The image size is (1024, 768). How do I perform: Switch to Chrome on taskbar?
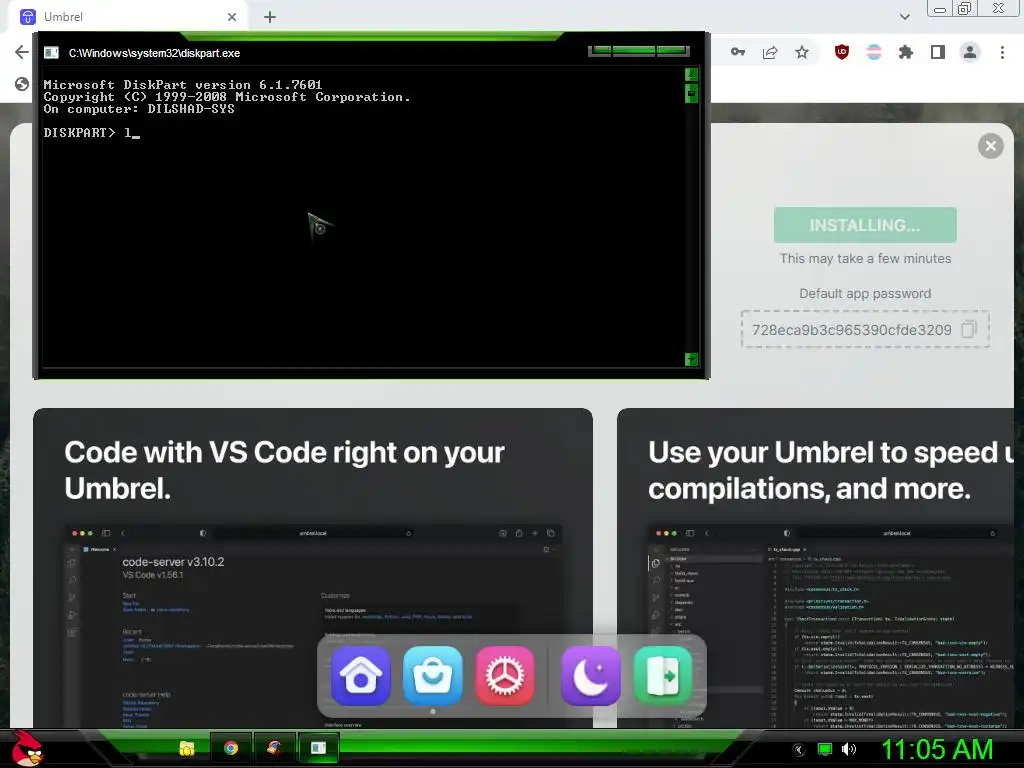tap(231, 748)
